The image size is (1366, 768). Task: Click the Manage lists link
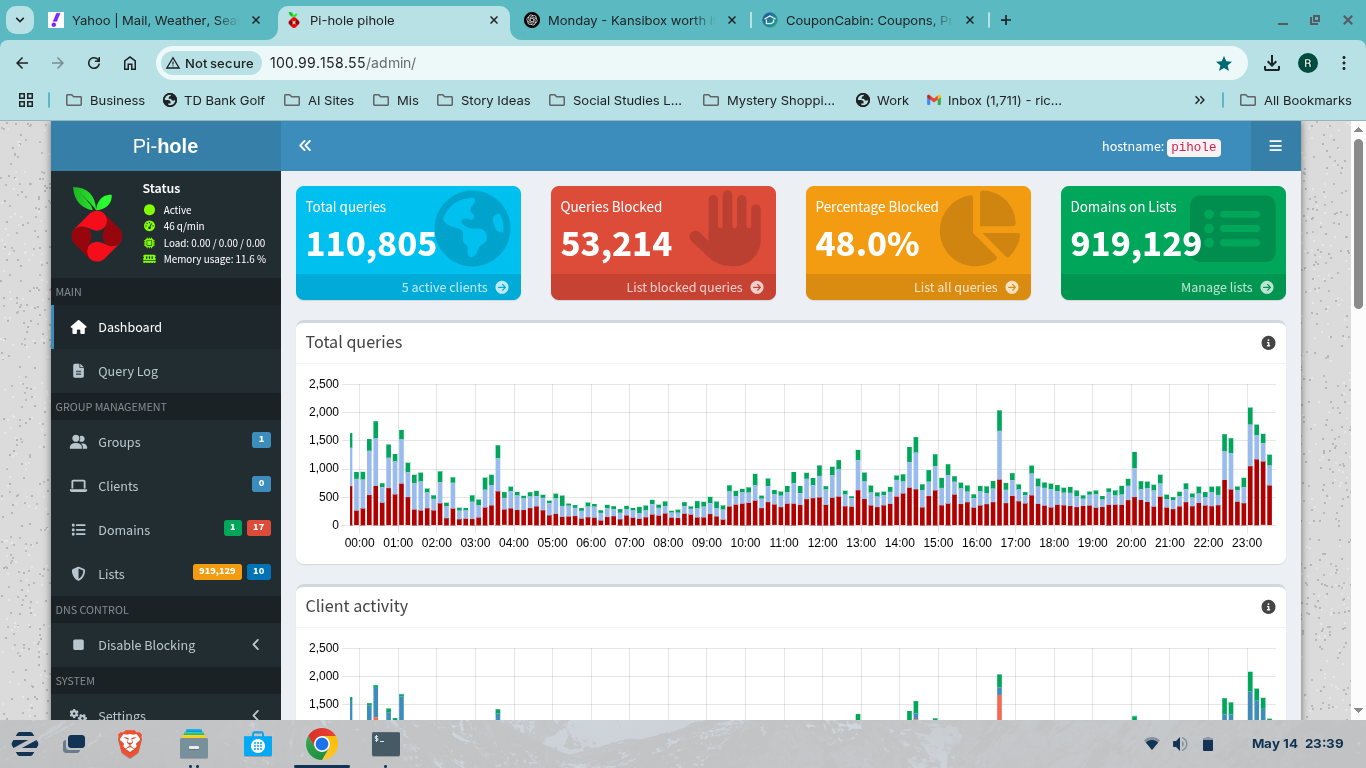1217,287
